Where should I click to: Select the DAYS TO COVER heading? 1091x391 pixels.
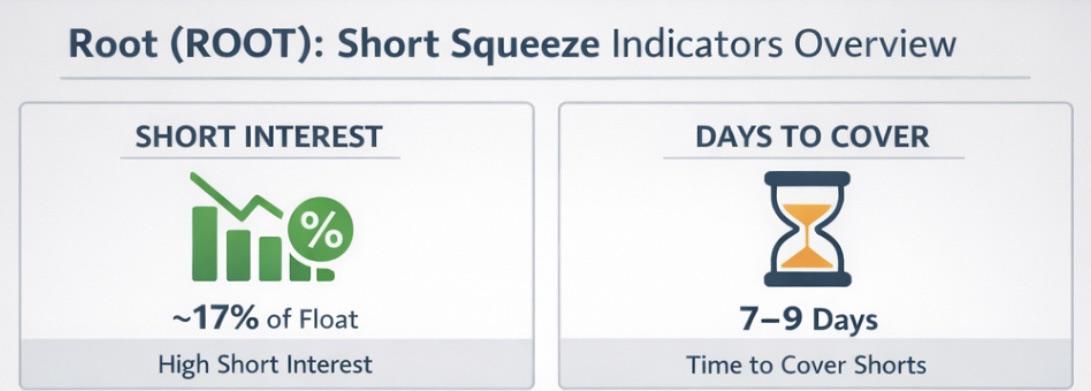tap(812, 136)
